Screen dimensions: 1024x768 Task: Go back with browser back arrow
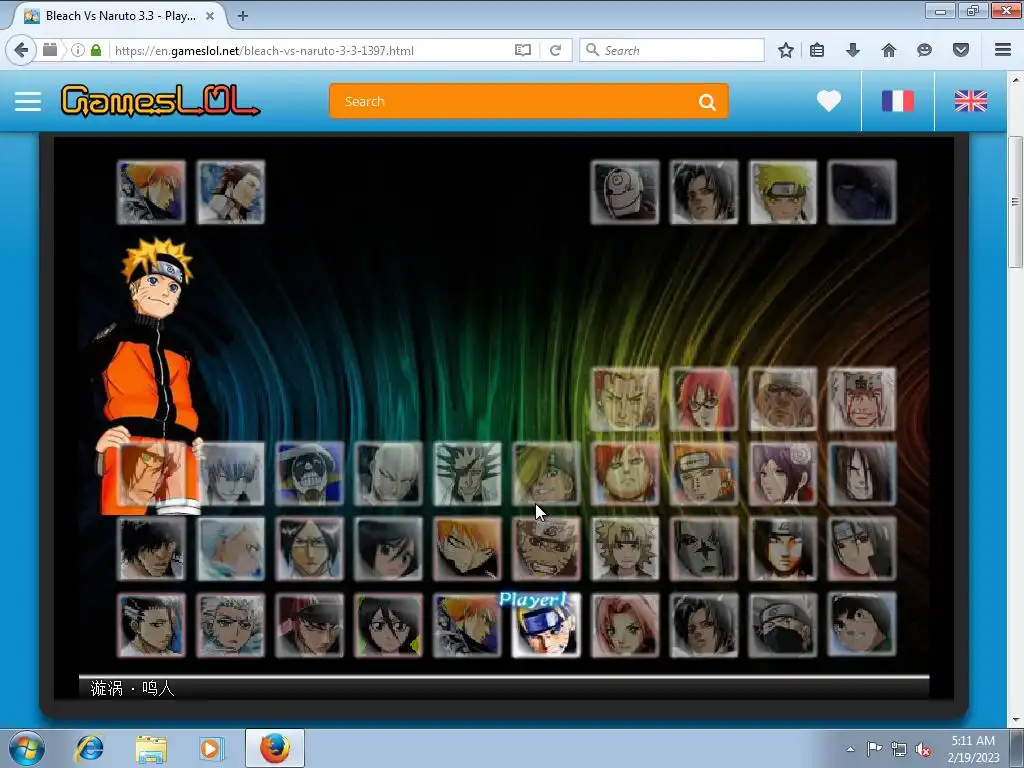(21, 50)
